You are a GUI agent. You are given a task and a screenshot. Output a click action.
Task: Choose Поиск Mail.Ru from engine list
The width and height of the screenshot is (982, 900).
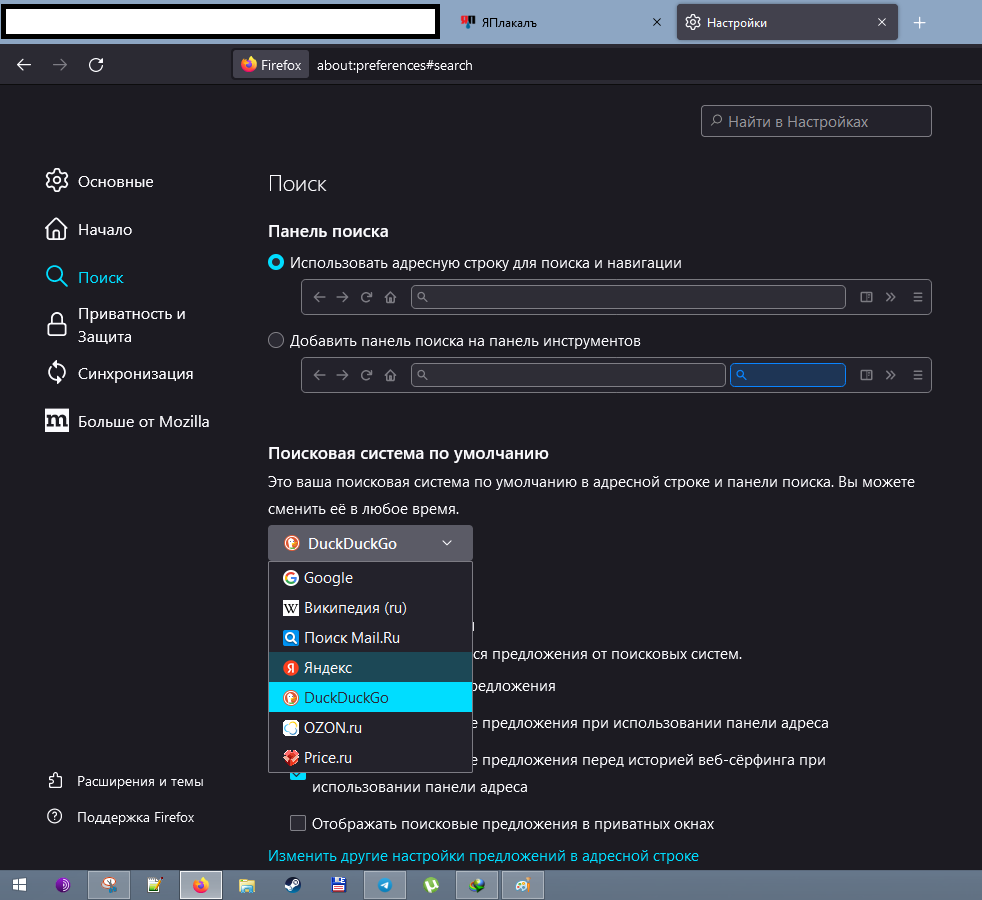(x=370, y=638)
